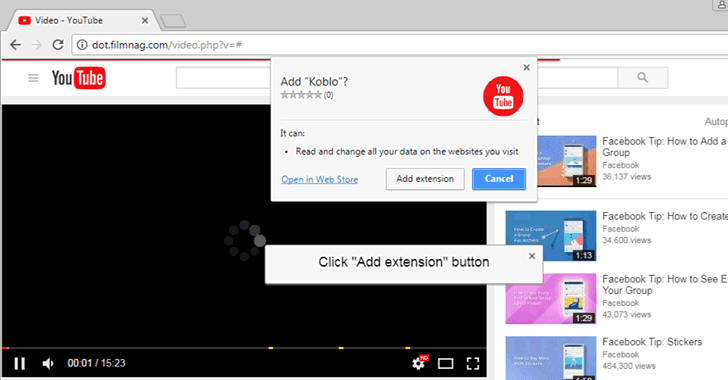
Task: Cancel the Koblo extension prompt
Action: [x=499, y=179]
